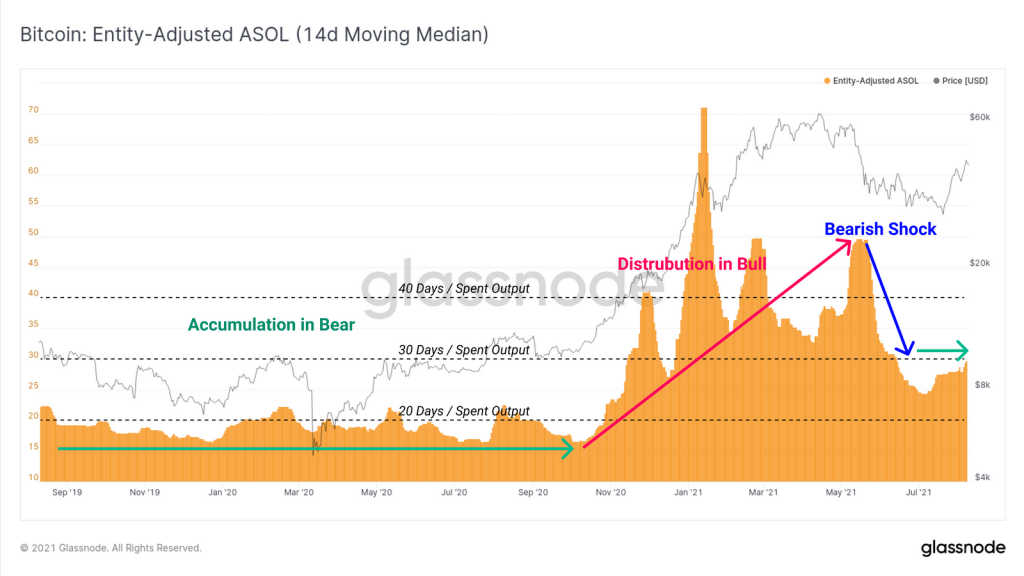Click the blue arrowhead pointing downward
The height and width of the screenshot is (576, 1024).
905,348
